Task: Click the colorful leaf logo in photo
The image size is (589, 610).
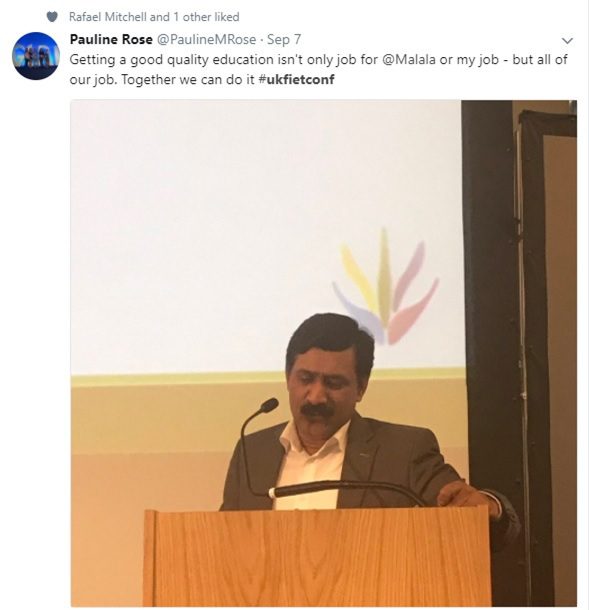Action: 385,286
